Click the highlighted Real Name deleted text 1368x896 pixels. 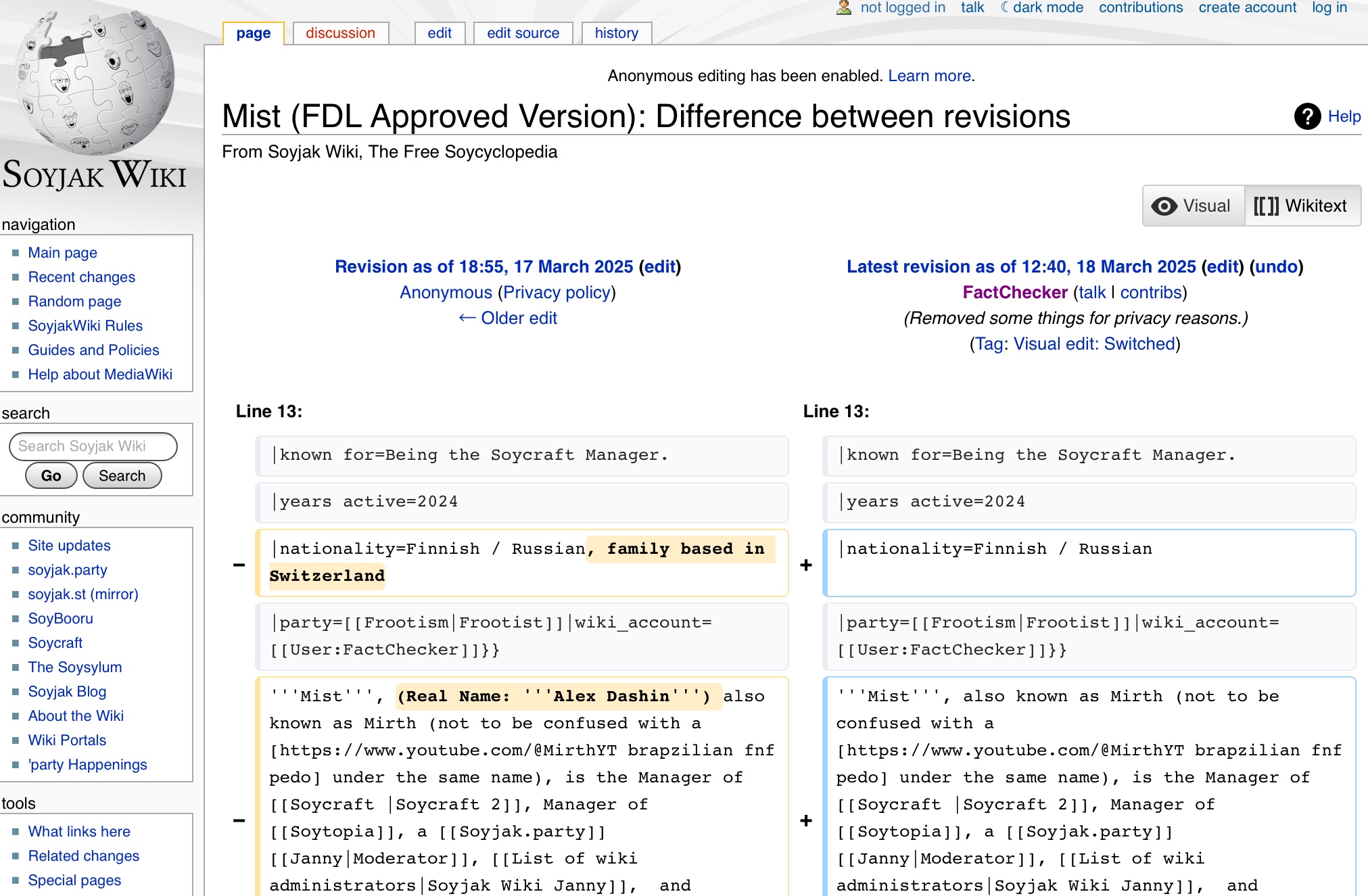point(559,696)
